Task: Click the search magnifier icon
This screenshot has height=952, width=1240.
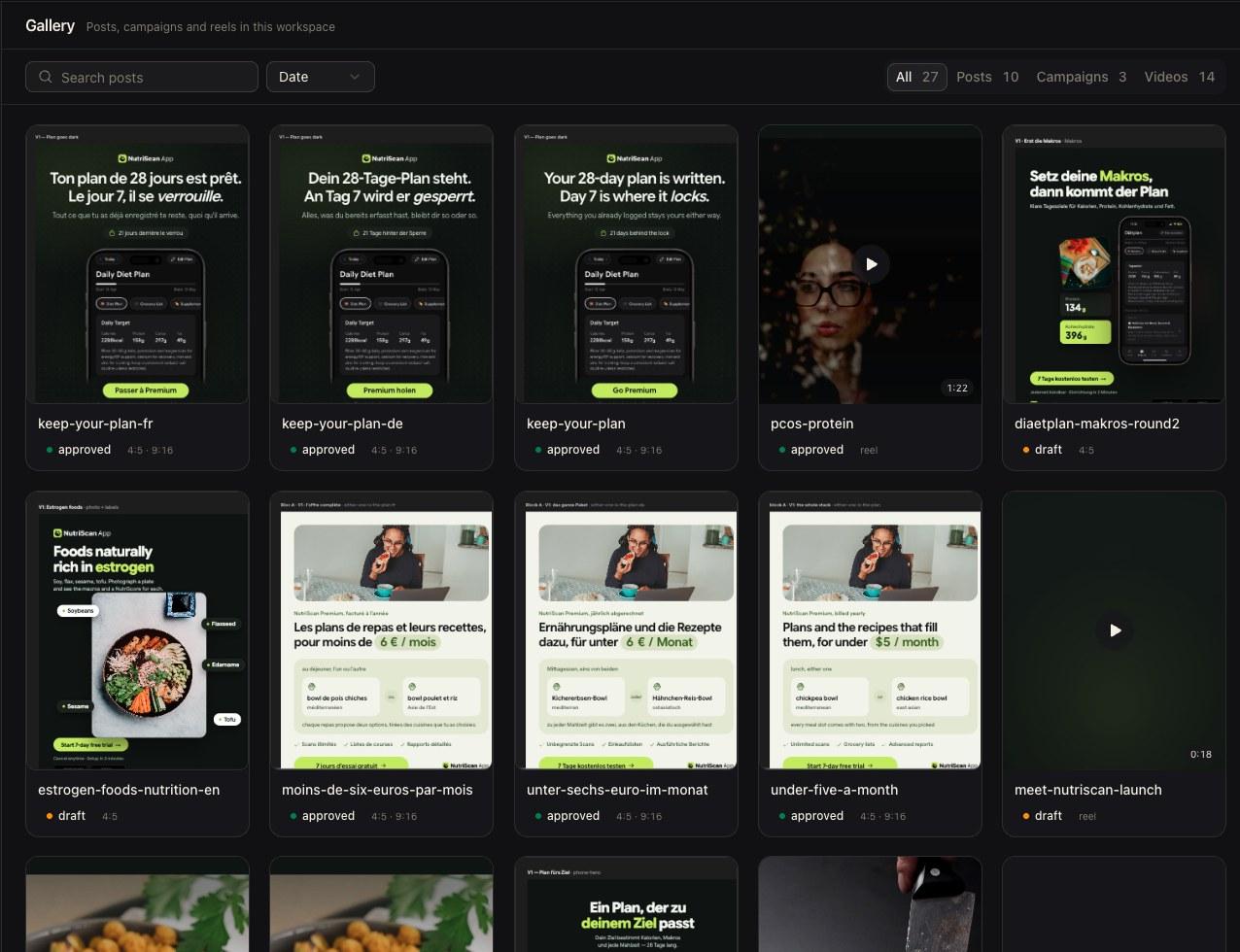Action: 45,77
